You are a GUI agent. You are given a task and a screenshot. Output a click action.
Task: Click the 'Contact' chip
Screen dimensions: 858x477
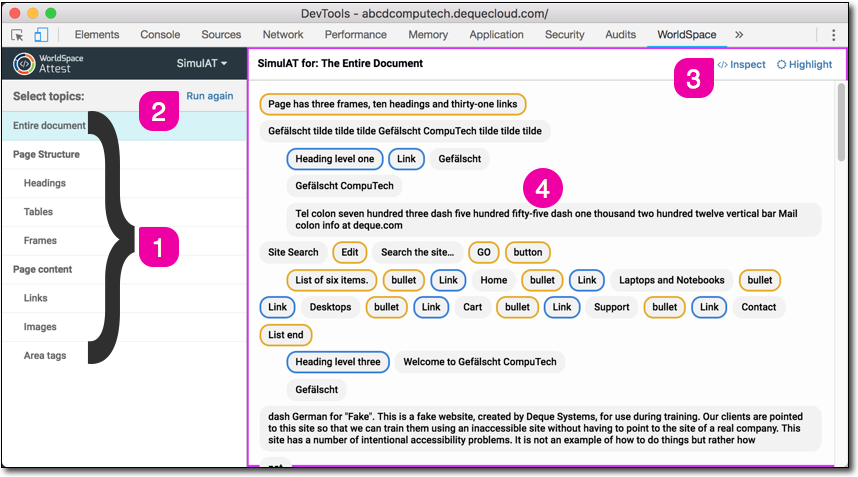pyautogui.click(x=758, y=307)
